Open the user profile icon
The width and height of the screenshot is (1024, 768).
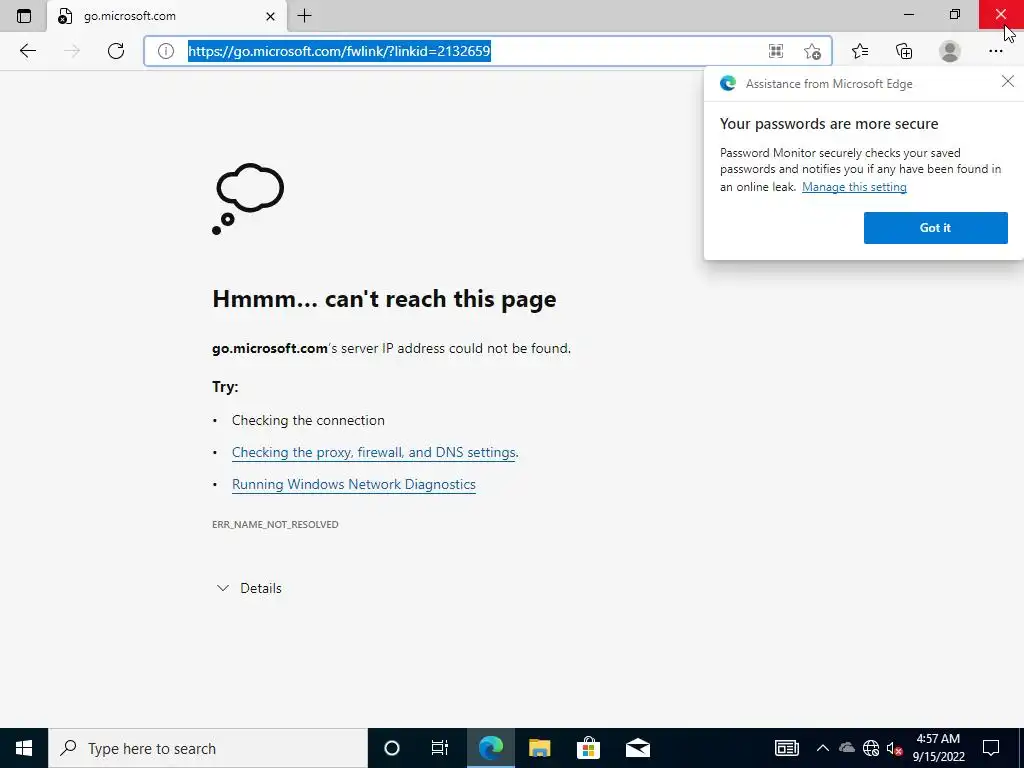950,51
